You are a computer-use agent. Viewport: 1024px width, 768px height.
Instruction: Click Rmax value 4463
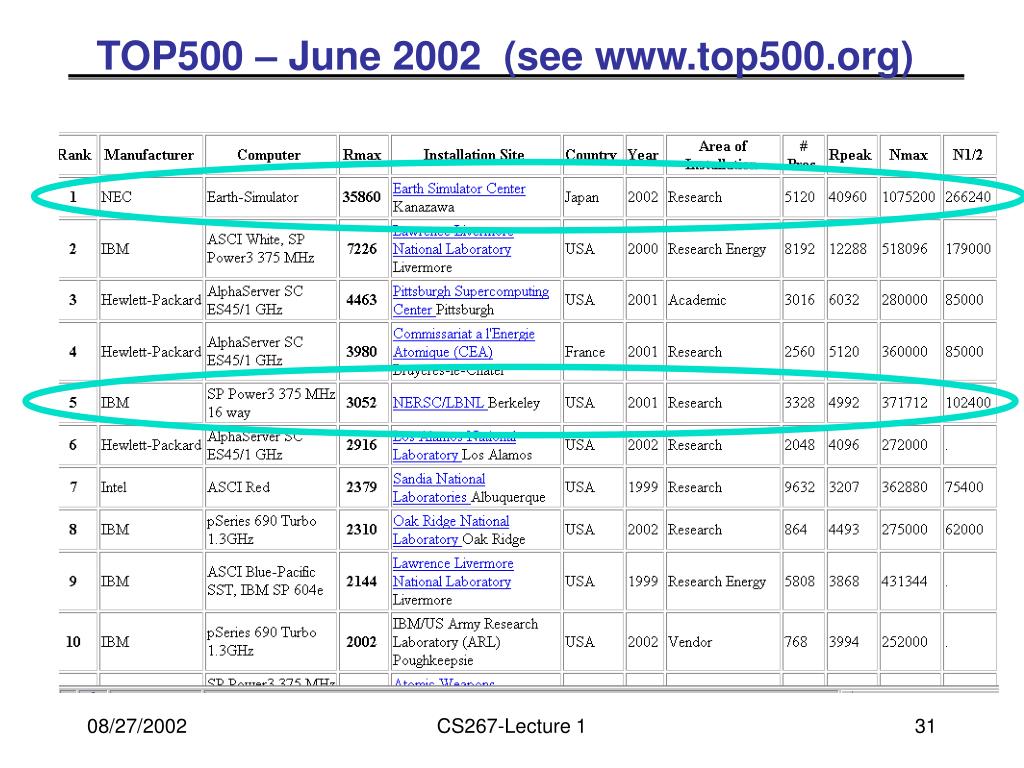click(x=362, y=300)
